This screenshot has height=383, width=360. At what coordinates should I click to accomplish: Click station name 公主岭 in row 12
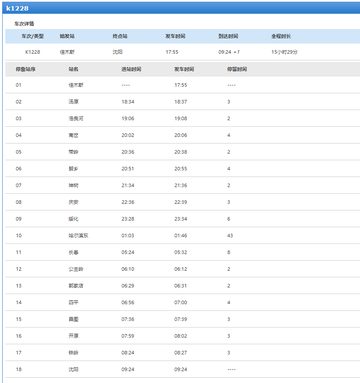76,269
